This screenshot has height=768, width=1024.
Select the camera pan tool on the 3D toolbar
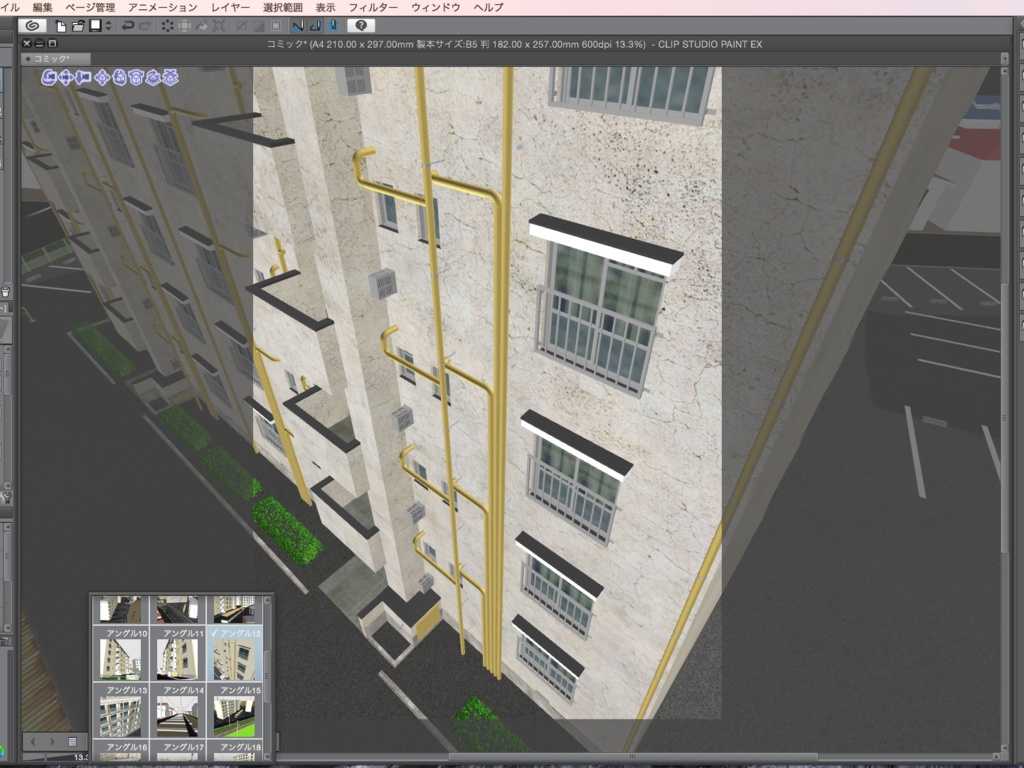tap(65, 77)
